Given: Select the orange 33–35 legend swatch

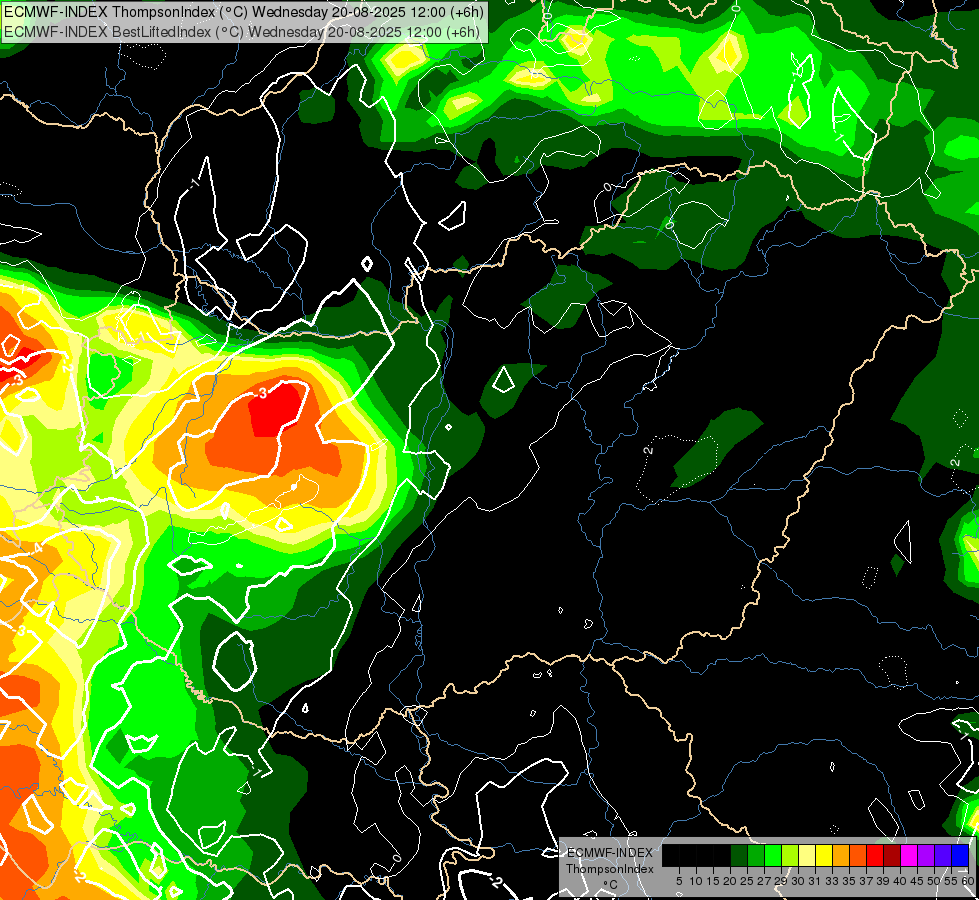Looking at the screenshot, I should (841, 856).
